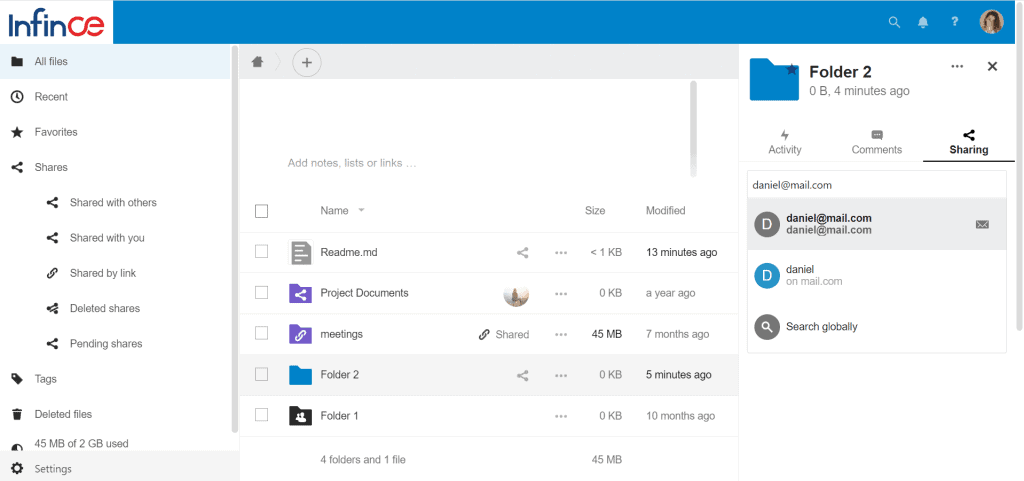
Task: Click the plus button to add new file
Action: click(x=307, y=62)
